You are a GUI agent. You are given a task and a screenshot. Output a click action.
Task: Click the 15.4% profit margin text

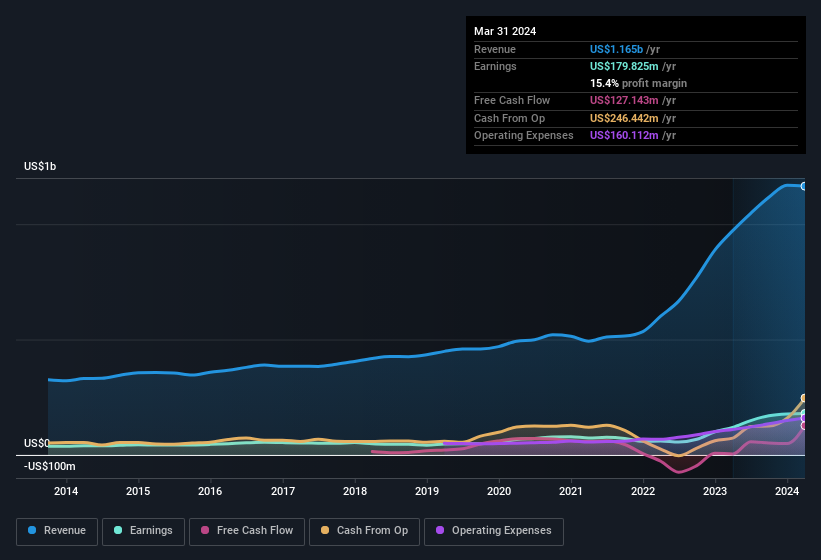pos(638,83)
